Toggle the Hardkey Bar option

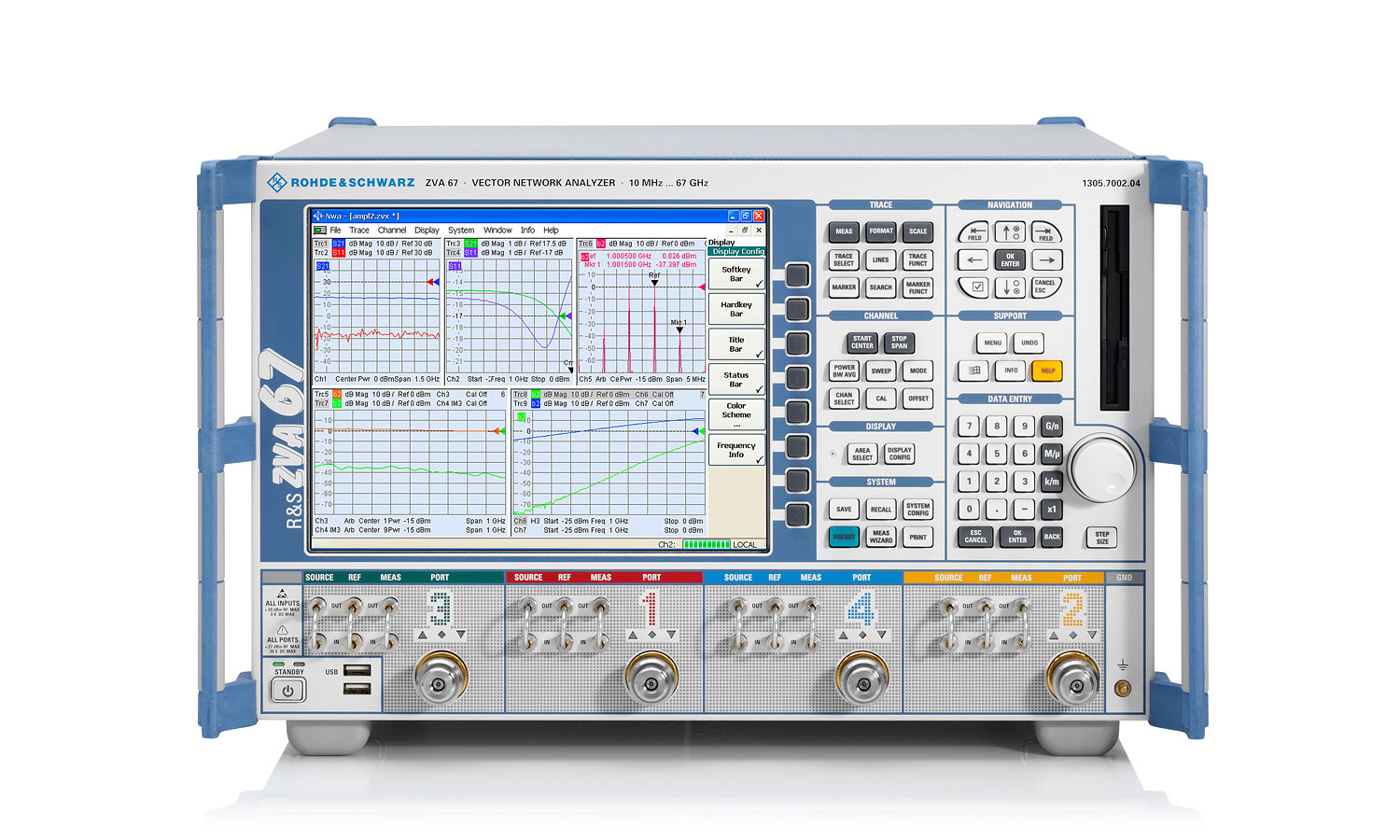point(736,309)
